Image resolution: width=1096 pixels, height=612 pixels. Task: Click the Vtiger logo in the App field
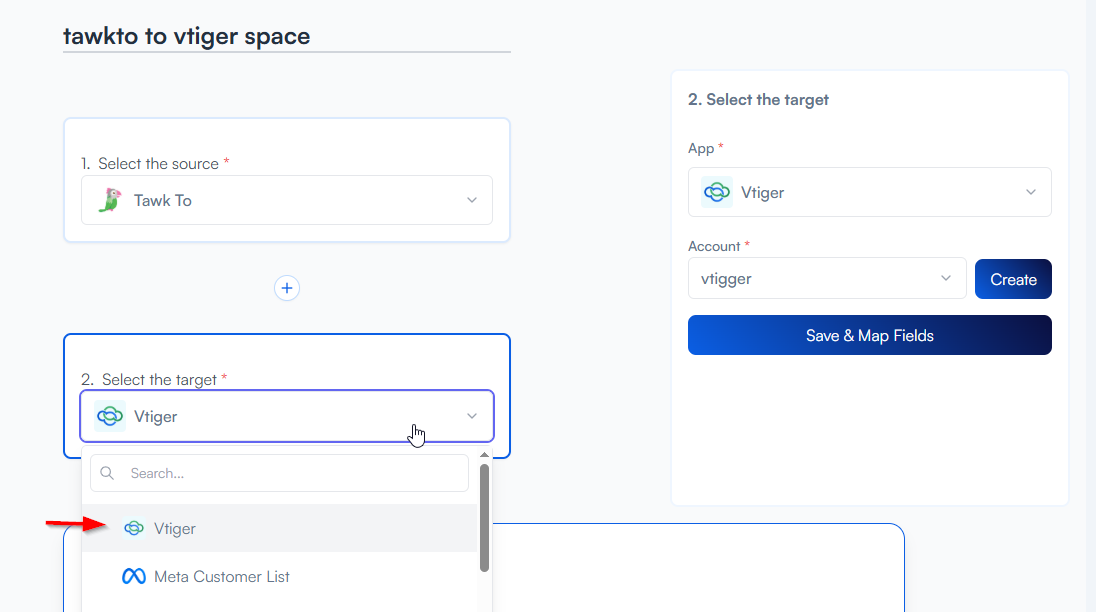coord(716,192)
